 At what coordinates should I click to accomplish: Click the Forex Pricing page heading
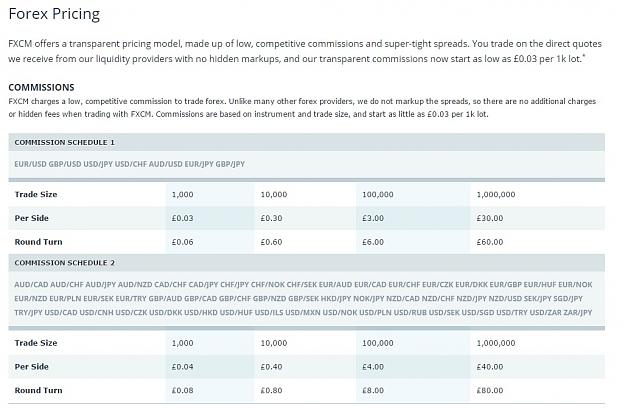tap(54, 14)
